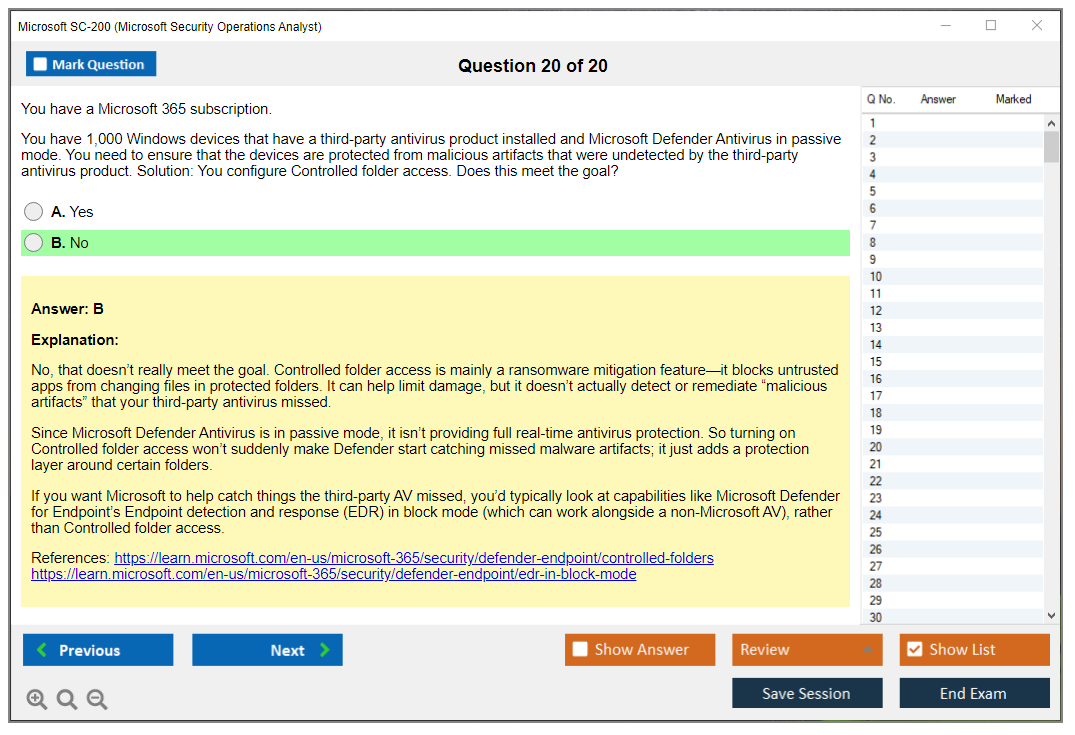The width and height of the screenshot is (1075, 735).
Task: Open the Review dropdown
Action: point(806,650)
